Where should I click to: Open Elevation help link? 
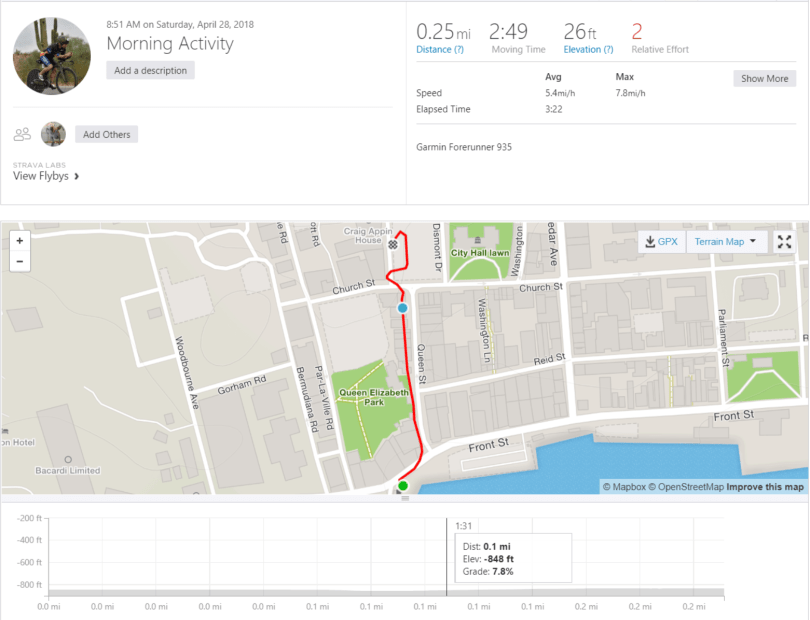588,49
